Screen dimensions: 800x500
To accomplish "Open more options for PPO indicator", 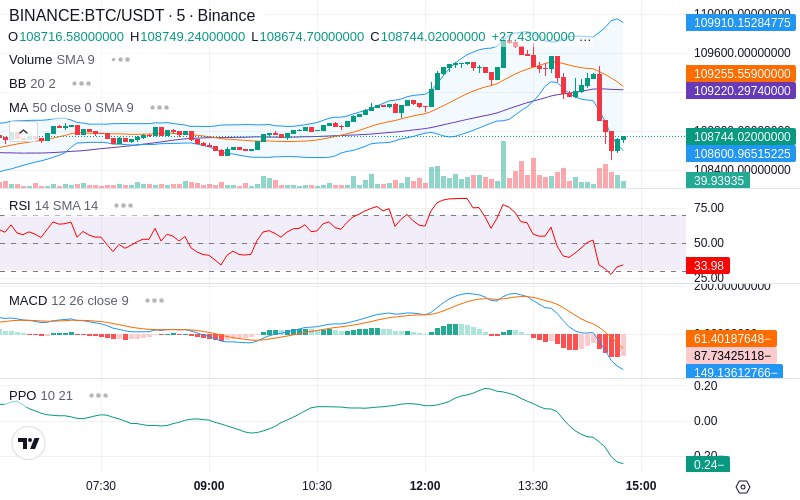I will pos(98,395).
